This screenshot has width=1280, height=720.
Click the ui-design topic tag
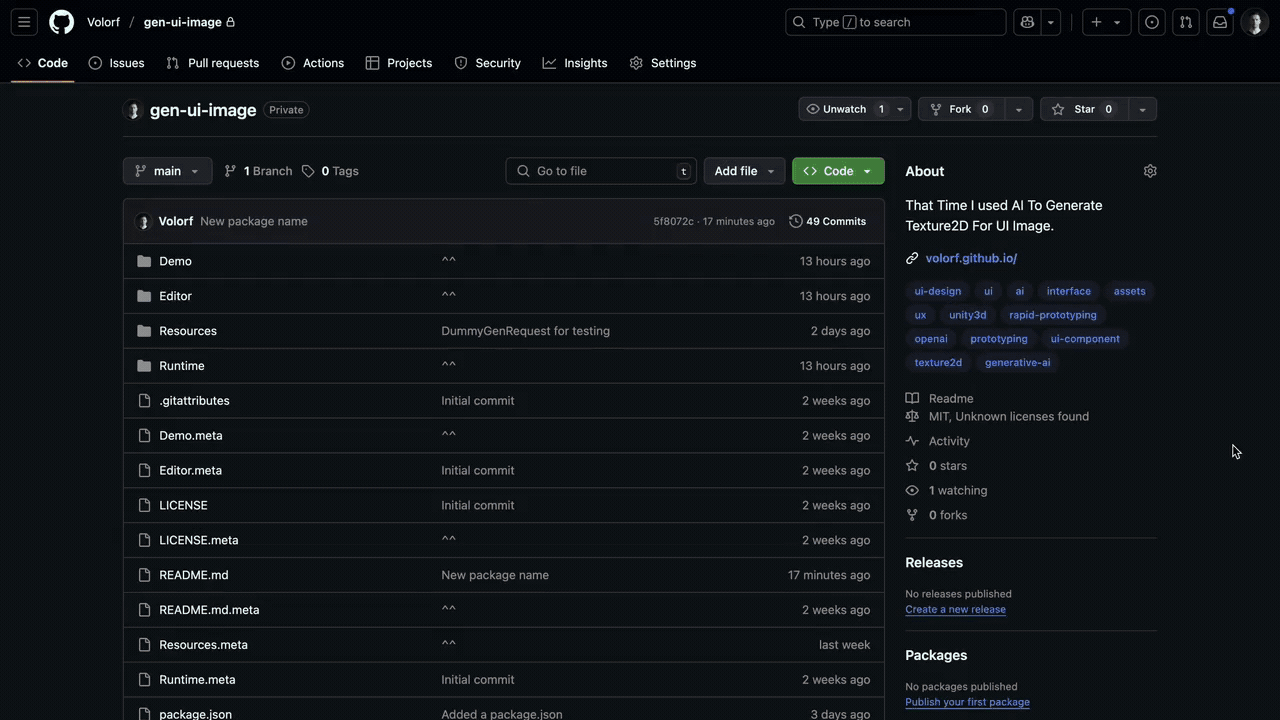click(938, 291)
